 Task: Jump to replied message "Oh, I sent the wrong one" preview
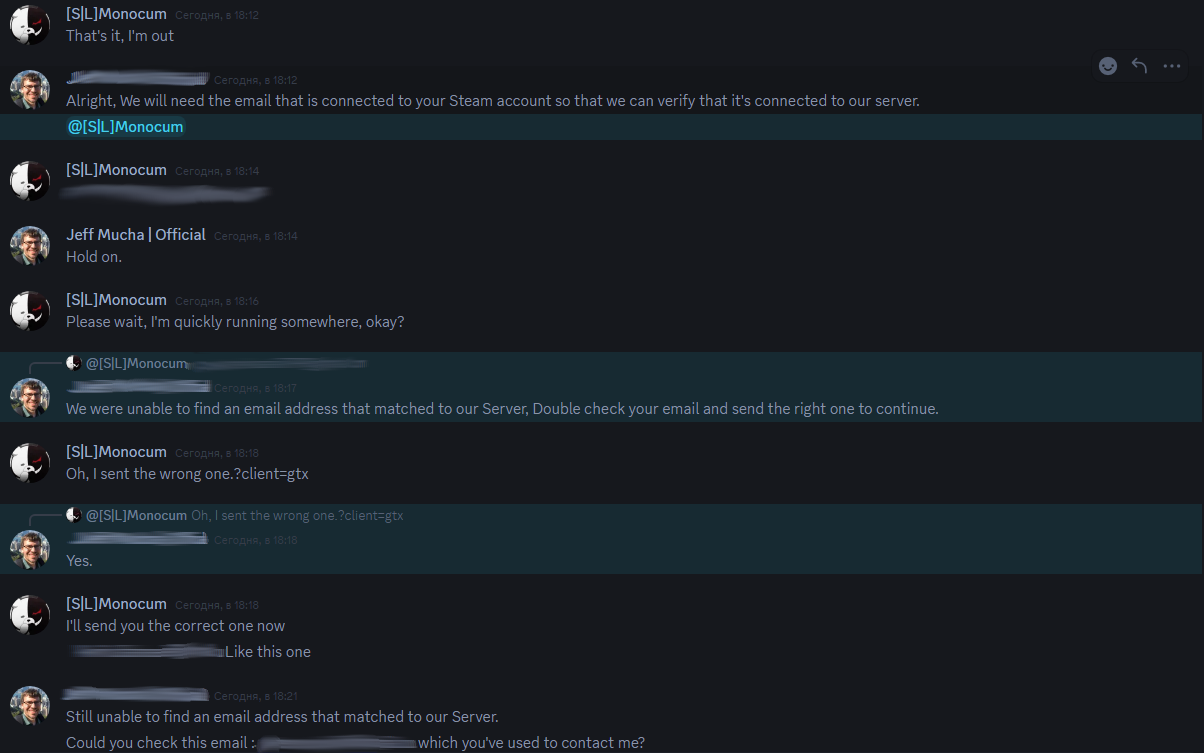pyautogui.click(x=297, y=516)
